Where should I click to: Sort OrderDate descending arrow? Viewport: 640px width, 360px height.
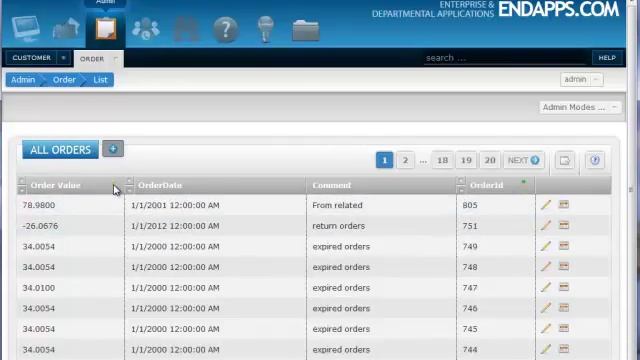point(129,190)
